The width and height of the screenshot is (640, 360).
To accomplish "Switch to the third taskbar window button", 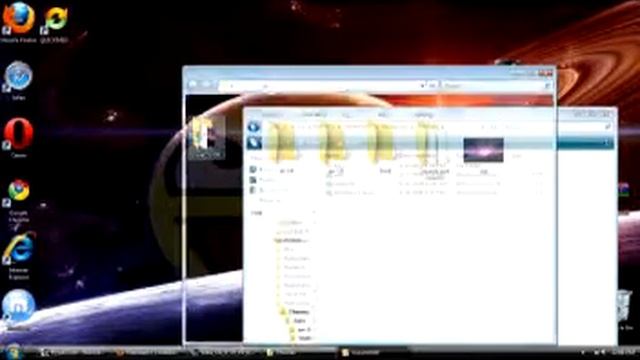I will (226, 353).
